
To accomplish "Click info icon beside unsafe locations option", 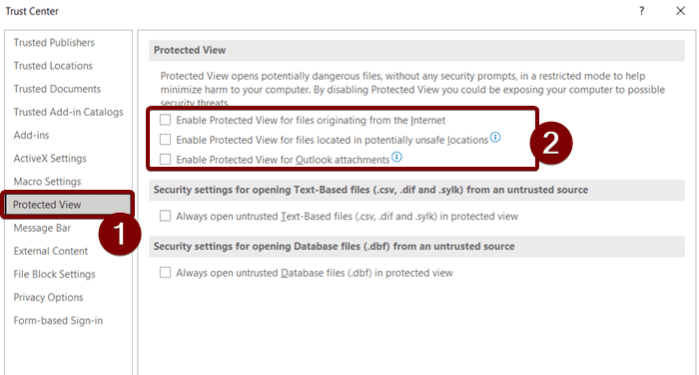I will point(495,137).
